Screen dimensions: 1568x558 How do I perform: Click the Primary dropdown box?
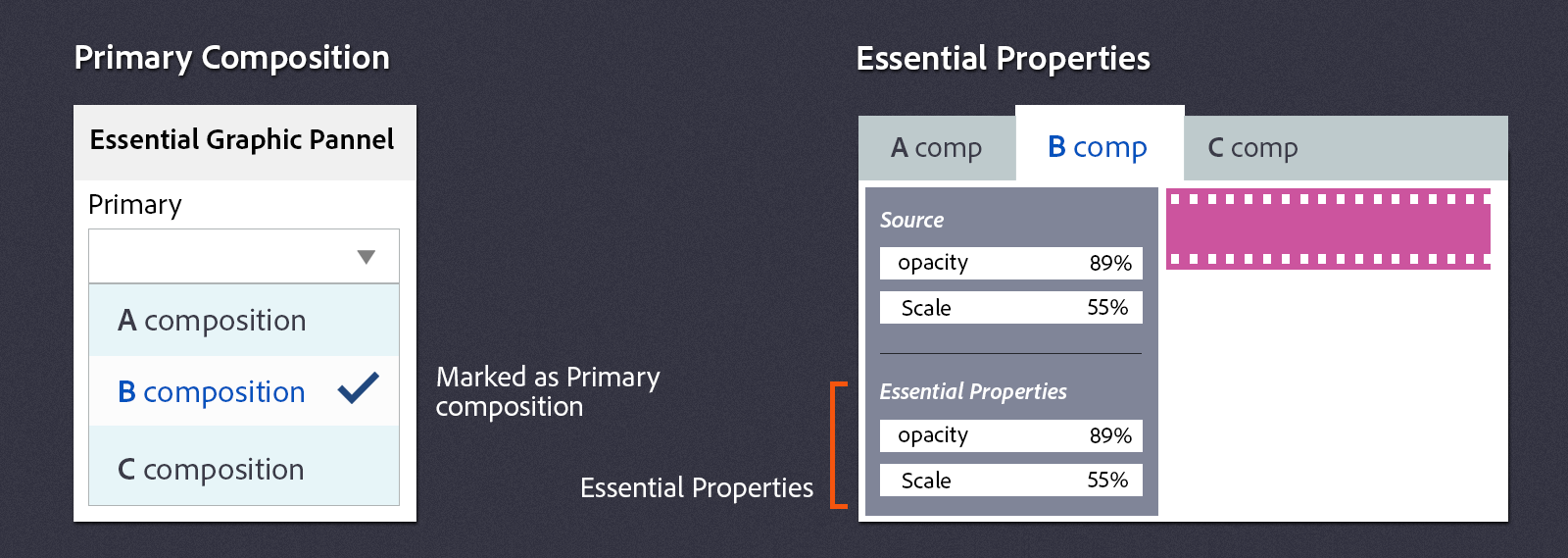click(244, 256)
